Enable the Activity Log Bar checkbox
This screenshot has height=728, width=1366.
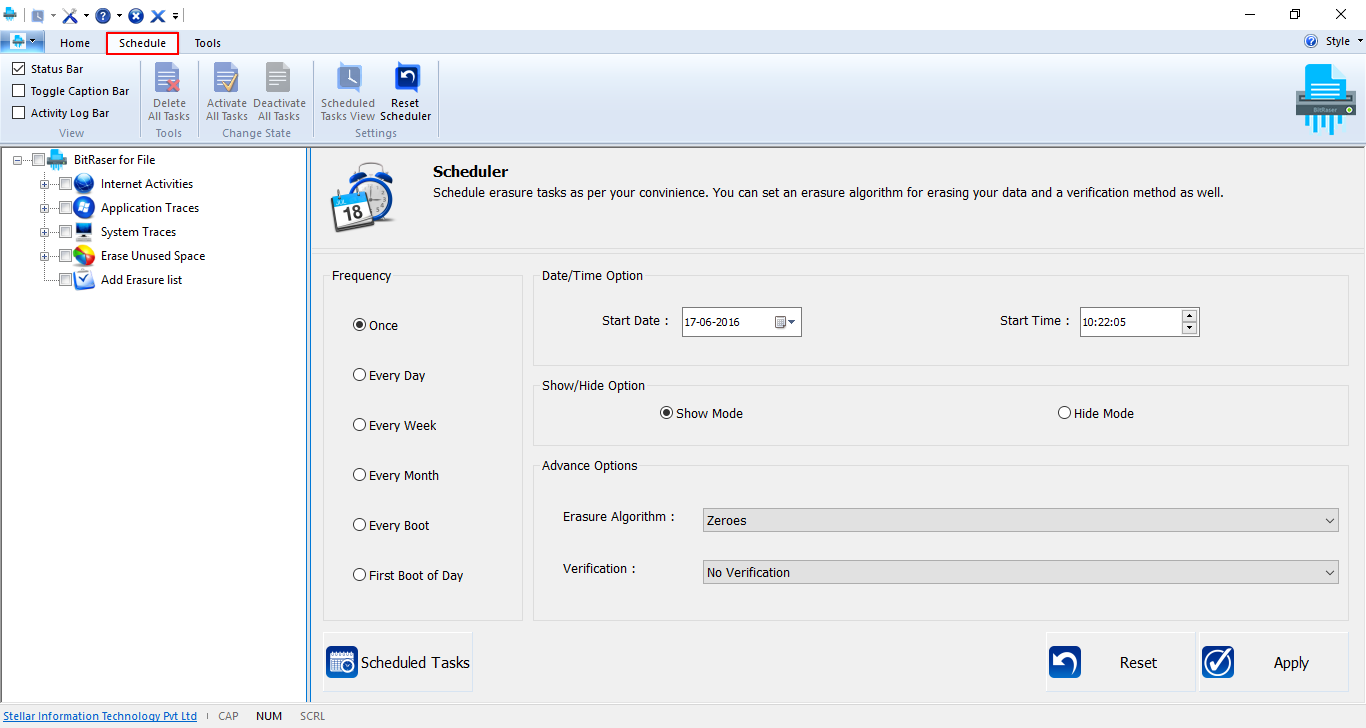pos(18,113)
